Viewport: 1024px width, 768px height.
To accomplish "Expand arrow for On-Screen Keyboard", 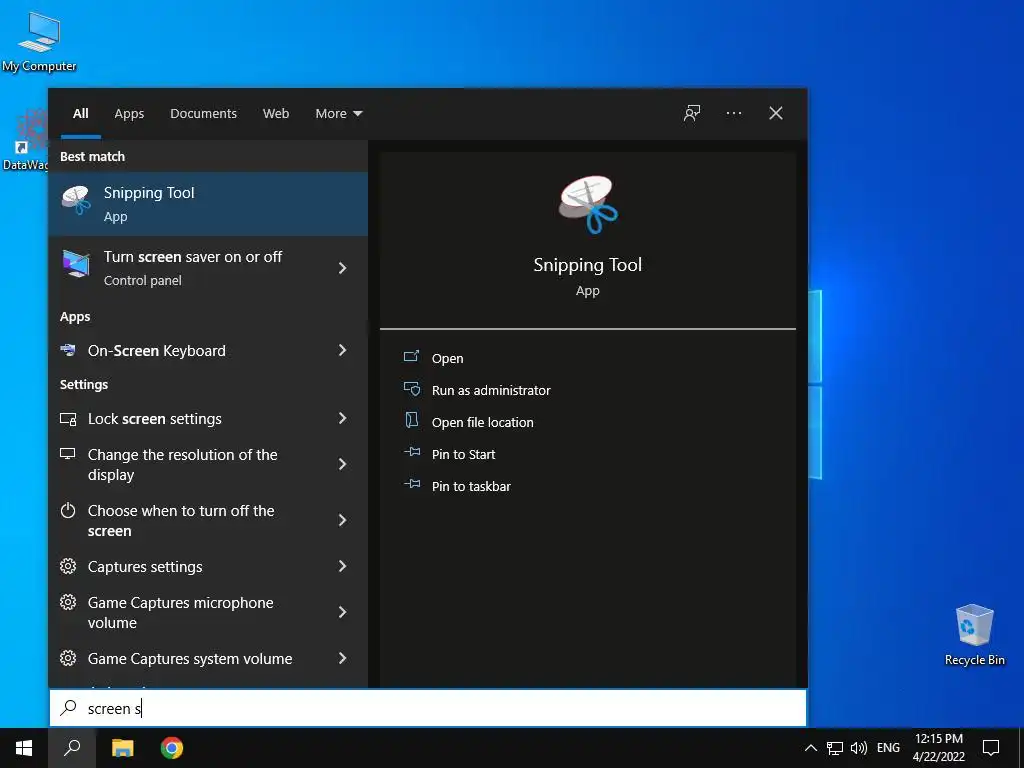I will pyautogui.click(x=342, y=350).
